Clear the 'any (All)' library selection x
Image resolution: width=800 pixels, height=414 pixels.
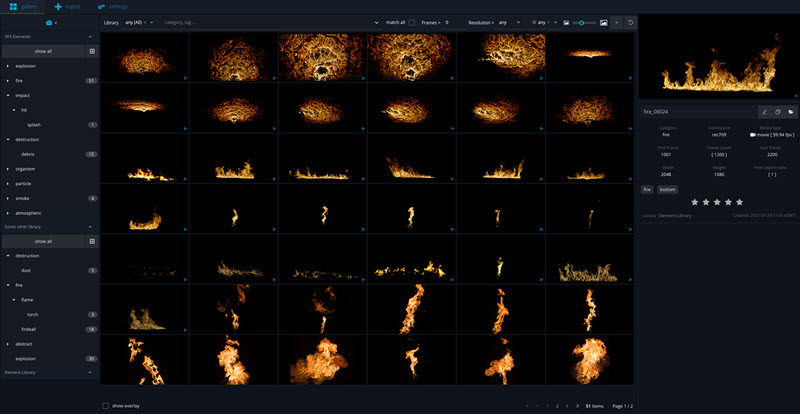pos(145,22)
